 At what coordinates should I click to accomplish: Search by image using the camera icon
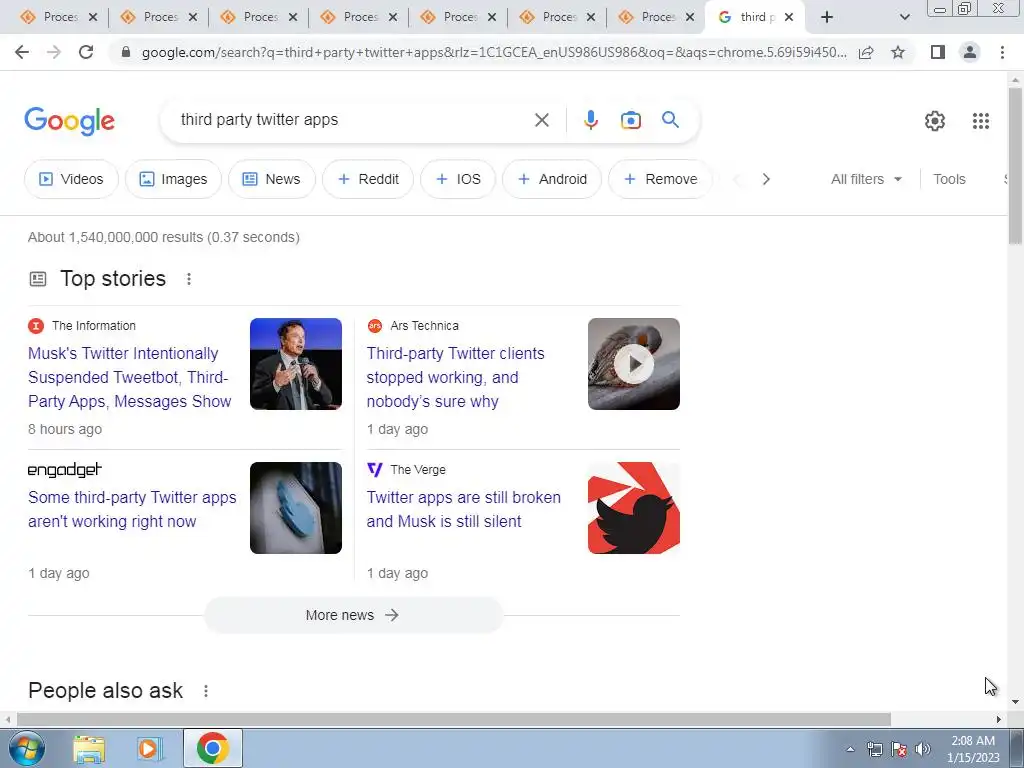(630, 120)
